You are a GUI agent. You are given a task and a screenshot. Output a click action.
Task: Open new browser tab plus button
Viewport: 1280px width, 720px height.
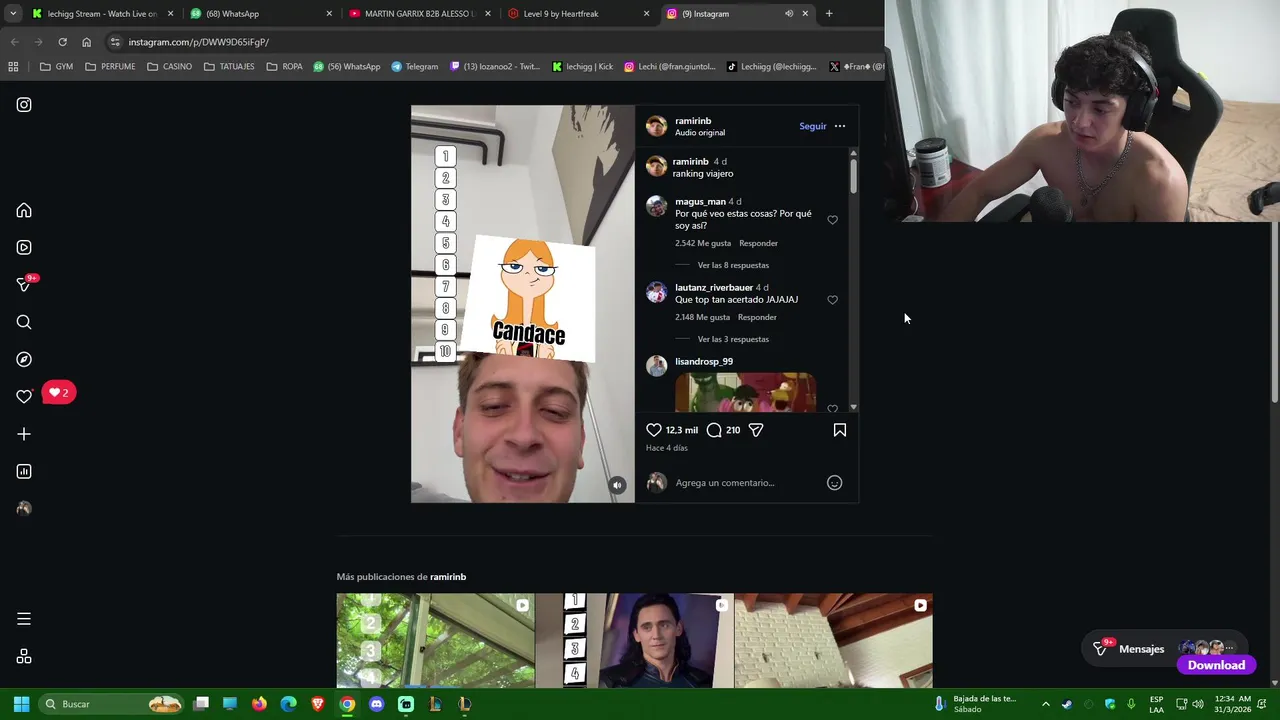(829, 14)
